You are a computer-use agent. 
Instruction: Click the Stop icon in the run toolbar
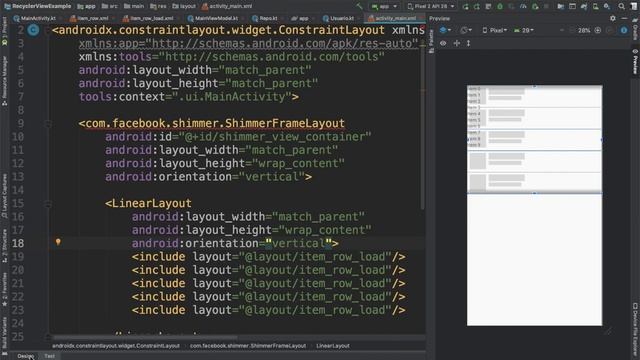pyautogui.click(x=547, y=6)
